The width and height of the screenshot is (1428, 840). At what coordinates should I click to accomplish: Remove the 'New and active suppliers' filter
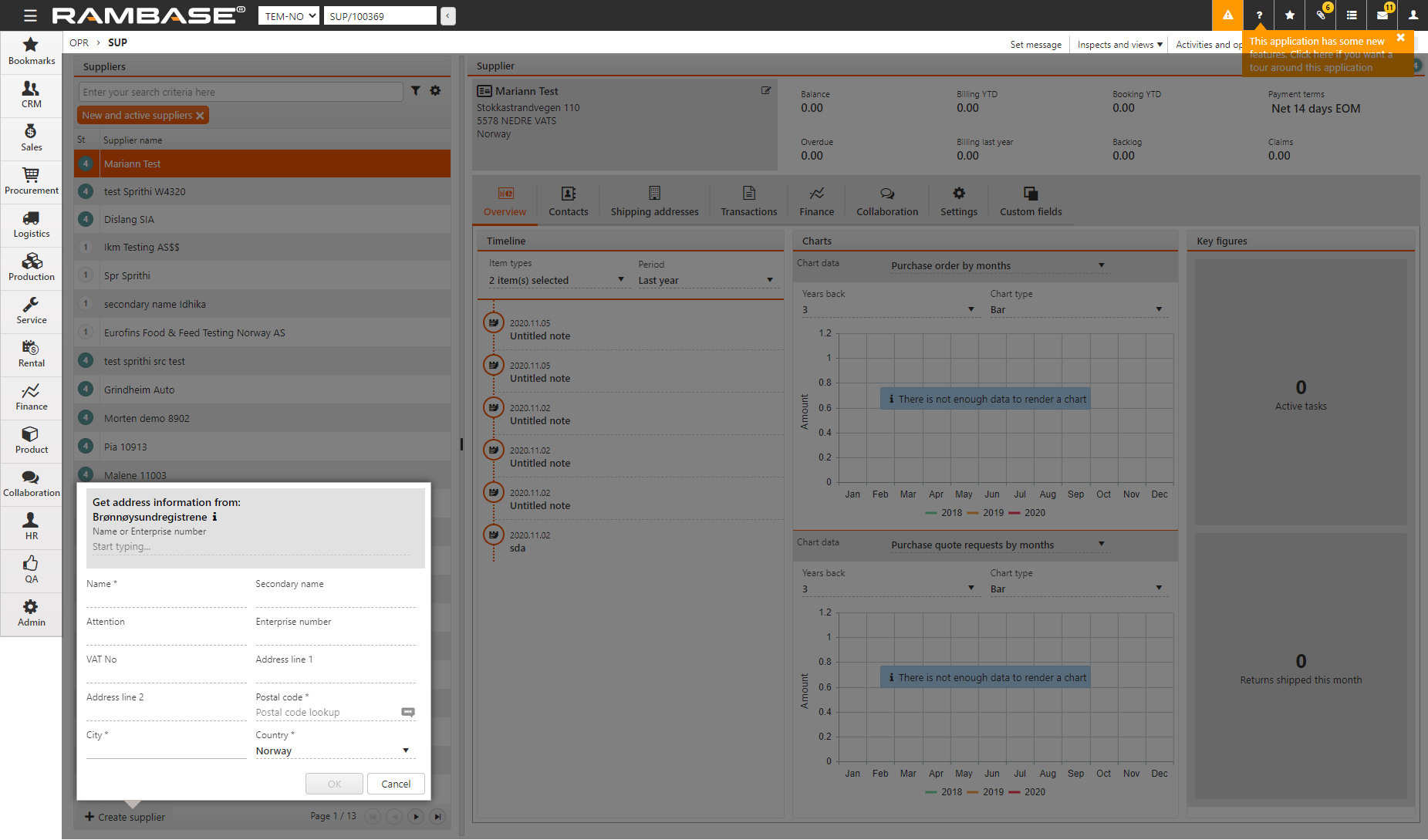(200, 116)
